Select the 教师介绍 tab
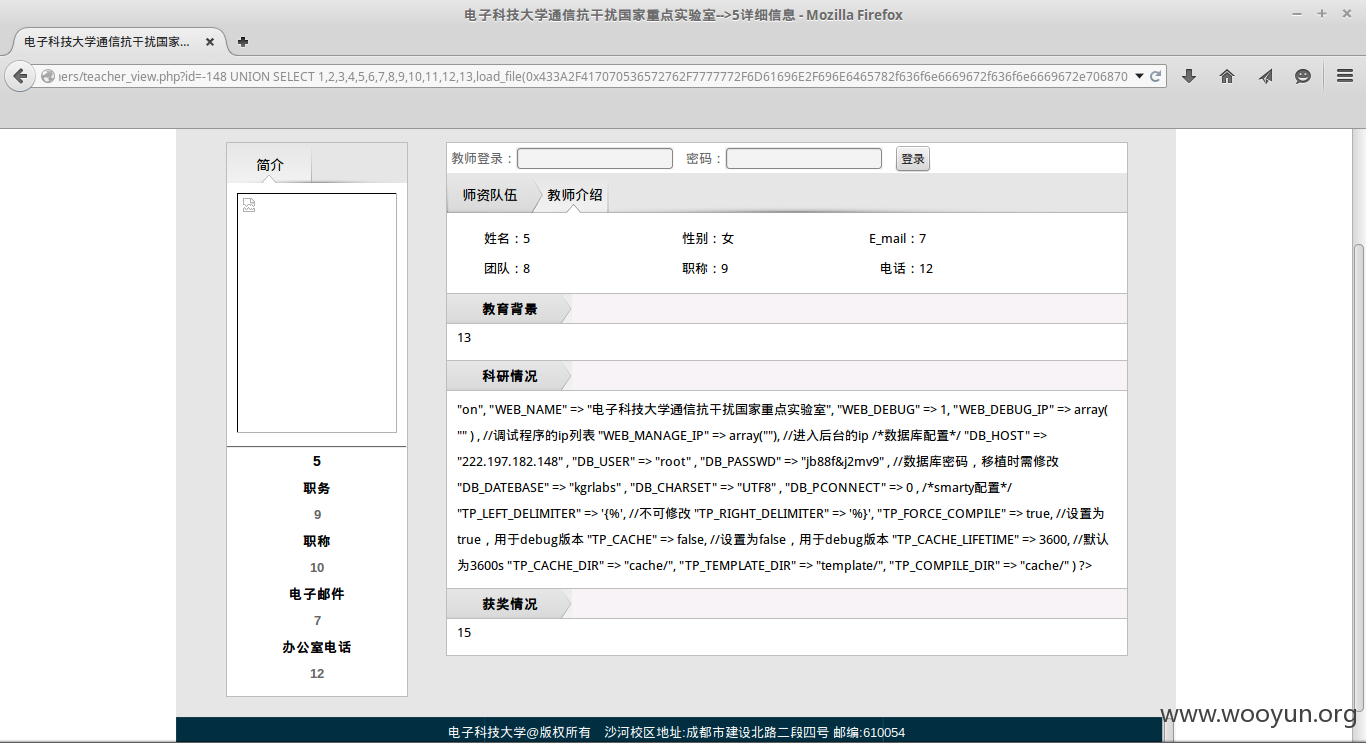Screen dimensions: 1366x743 pyautogui.click(x=575, y=195)
